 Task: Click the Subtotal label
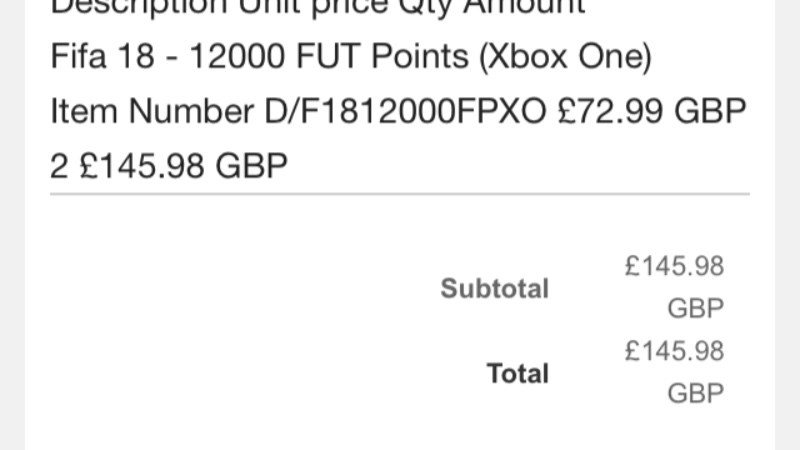tap(495, 288)
